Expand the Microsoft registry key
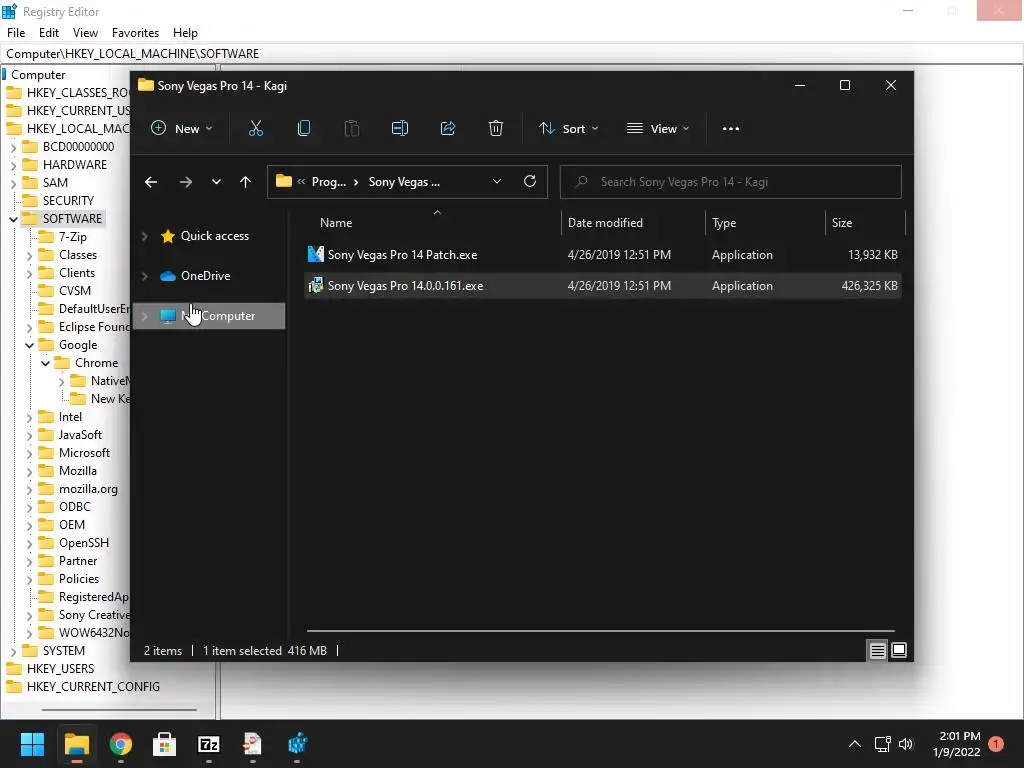The width and height of the screenshot is (1024, 768). pos(29,453)
